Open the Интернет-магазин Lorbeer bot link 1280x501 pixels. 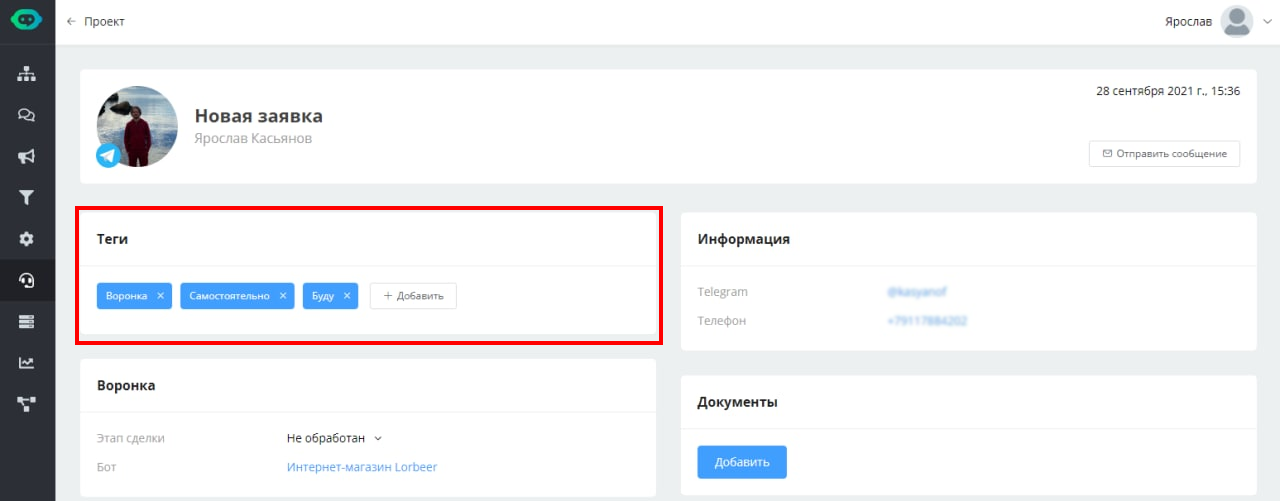(x=362, y=467)
